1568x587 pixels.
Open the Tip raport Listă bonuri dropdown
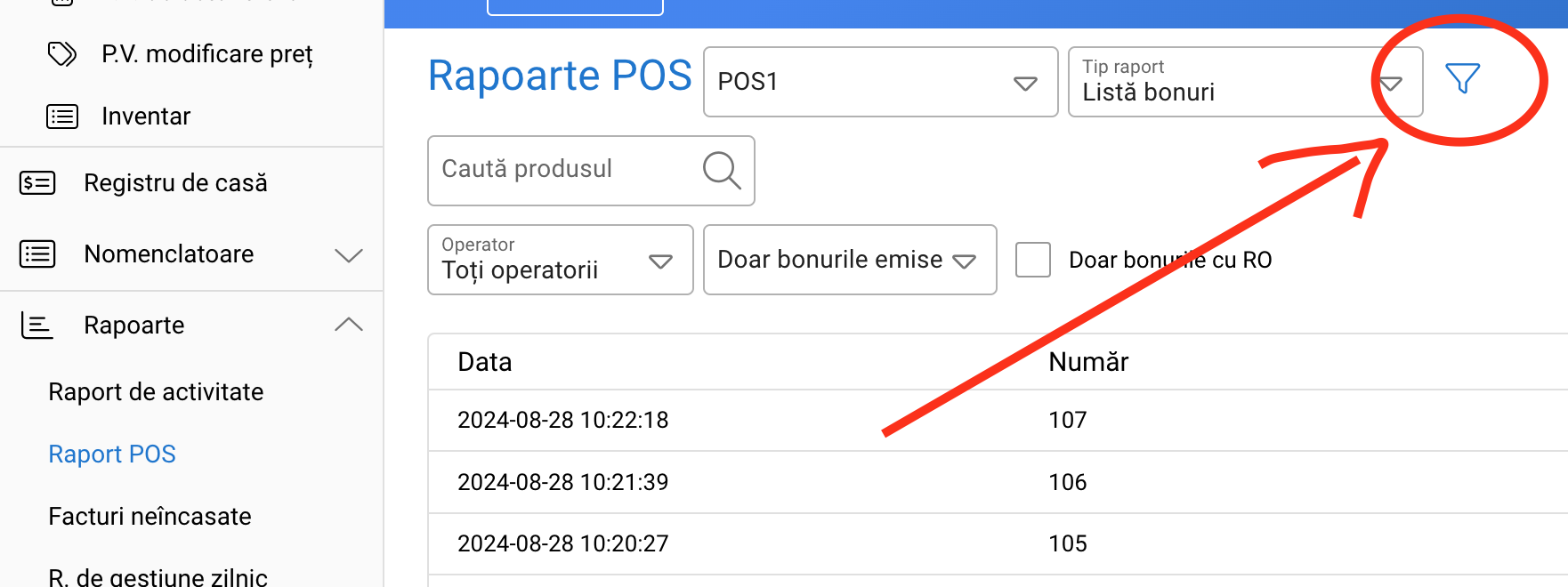(1245, 82)
